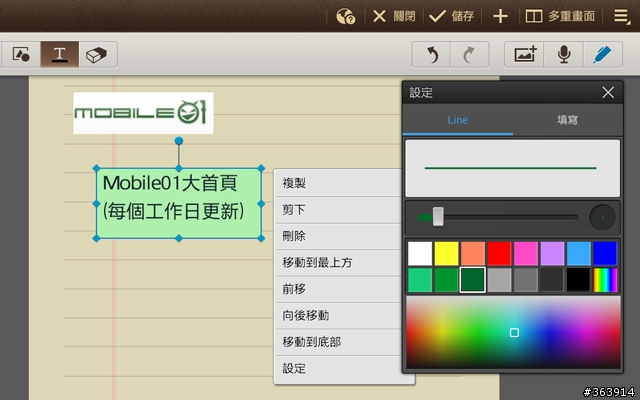Start voice recording with microphone icon
The image size is (640, 400).
tap(564, 54)
